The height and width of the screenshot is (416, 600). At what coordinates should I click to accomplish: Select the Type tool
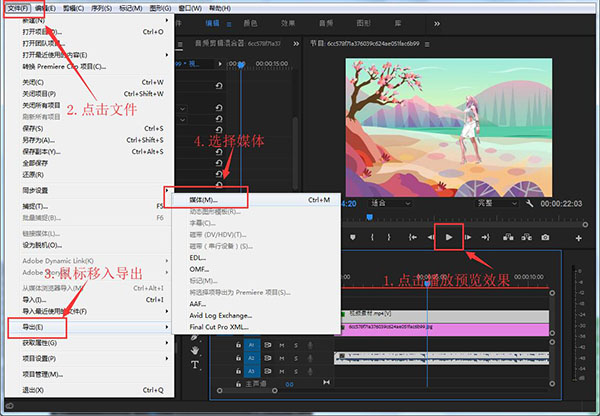click(x=195, y=364)
